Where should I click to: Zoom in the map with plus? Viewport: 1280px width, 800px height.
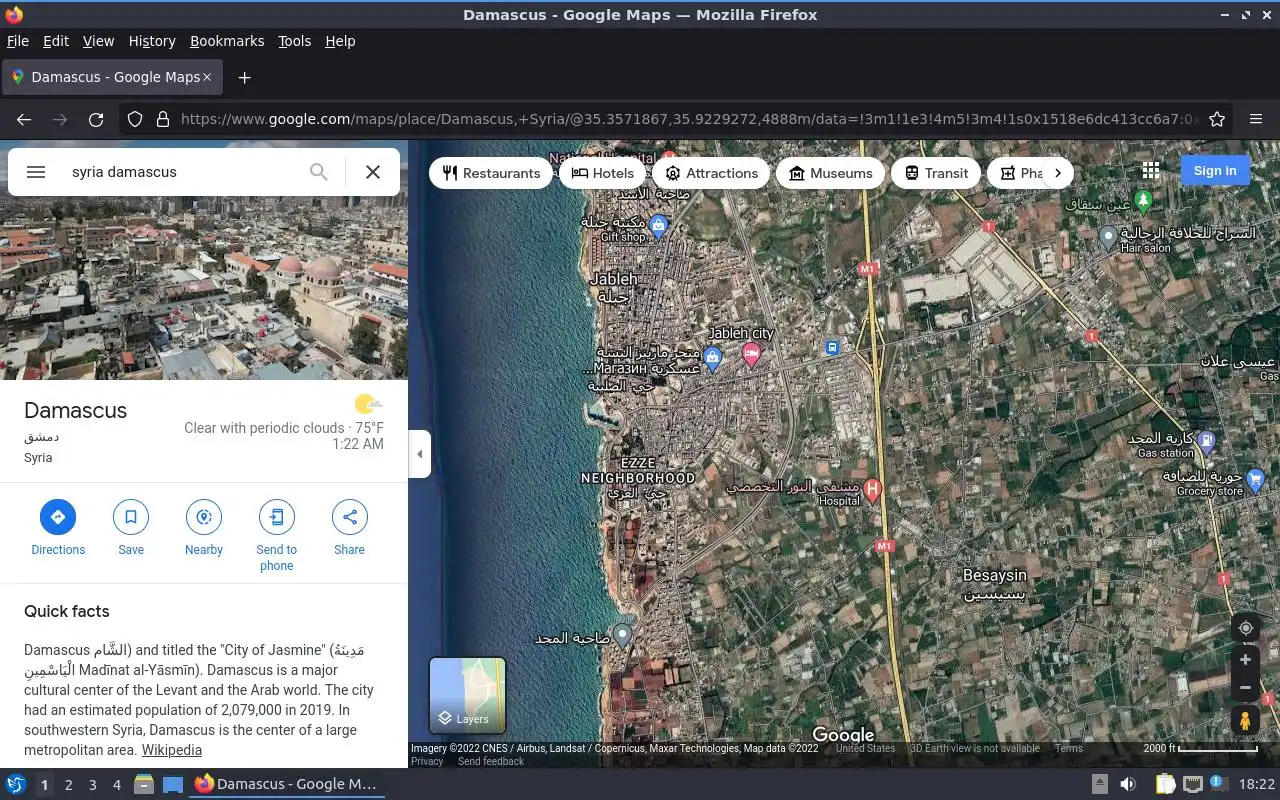tap(1245, 660)
